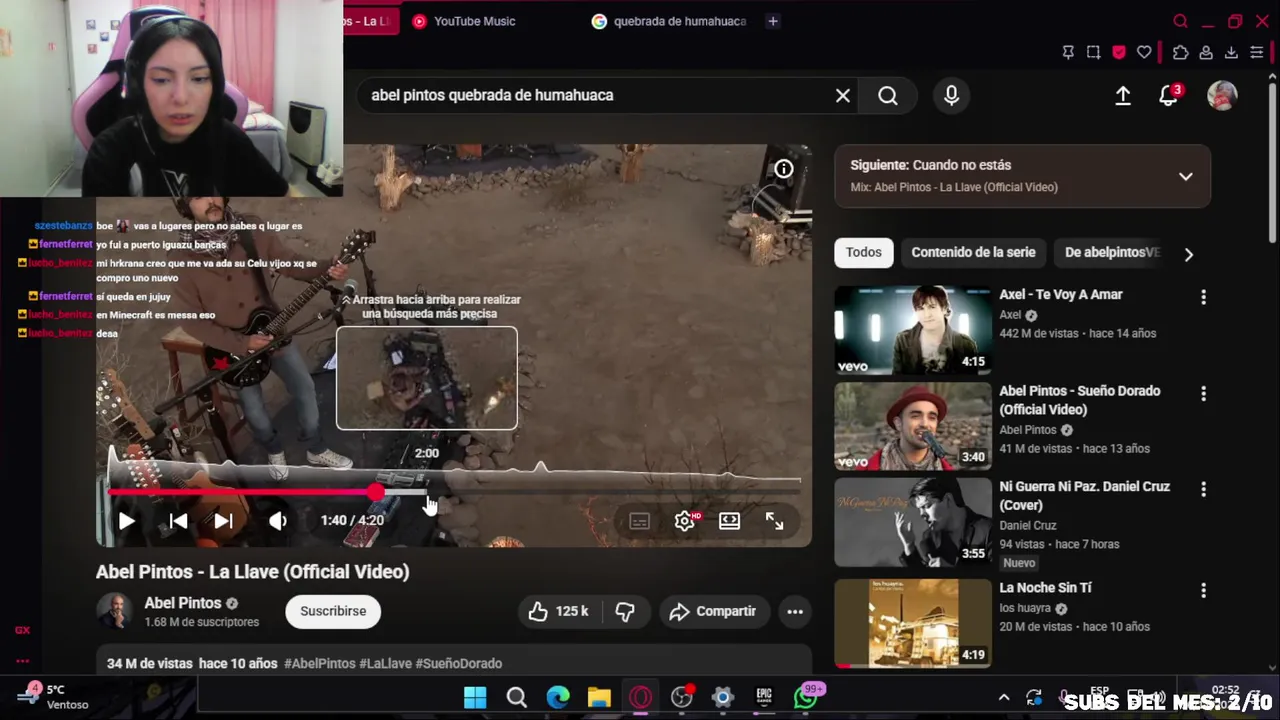Select Contenido de la serie chip
The image size is (1280, 720).
click(973, 252)
